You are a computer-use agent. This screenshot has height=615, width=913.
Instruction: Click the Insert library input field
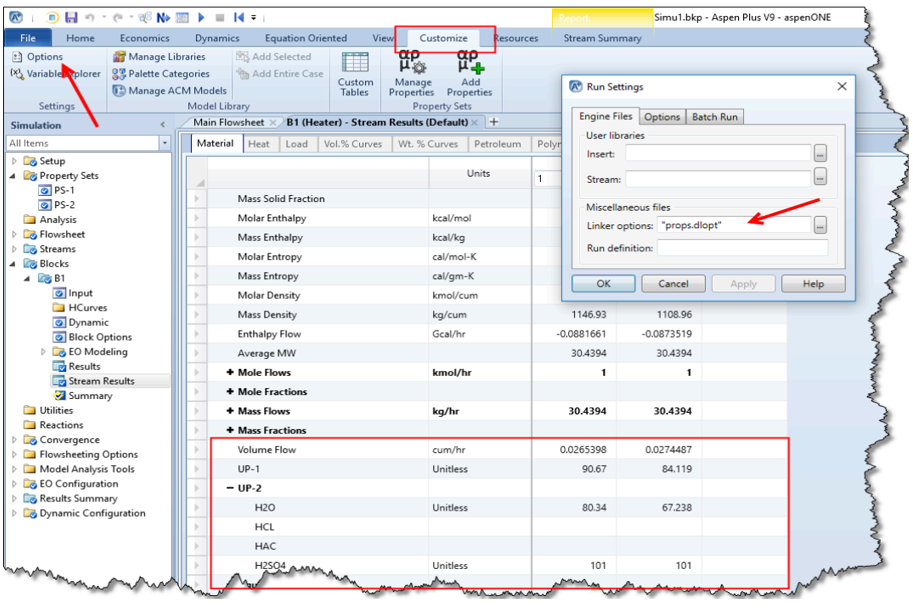pyautogui.click(x=718, y=154)
